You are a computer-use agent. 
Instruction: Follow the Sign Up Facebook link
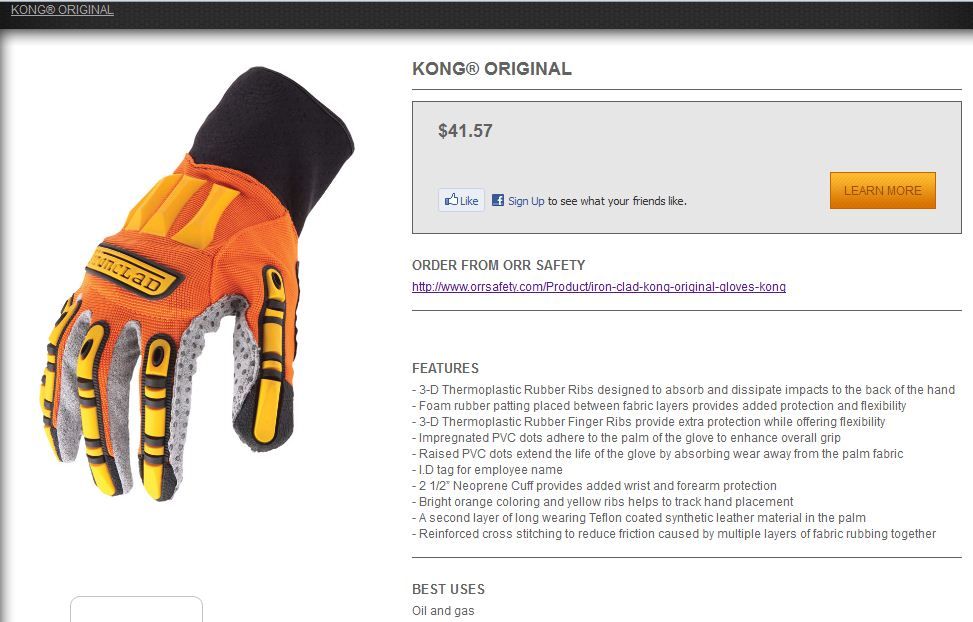click(526, 201)
